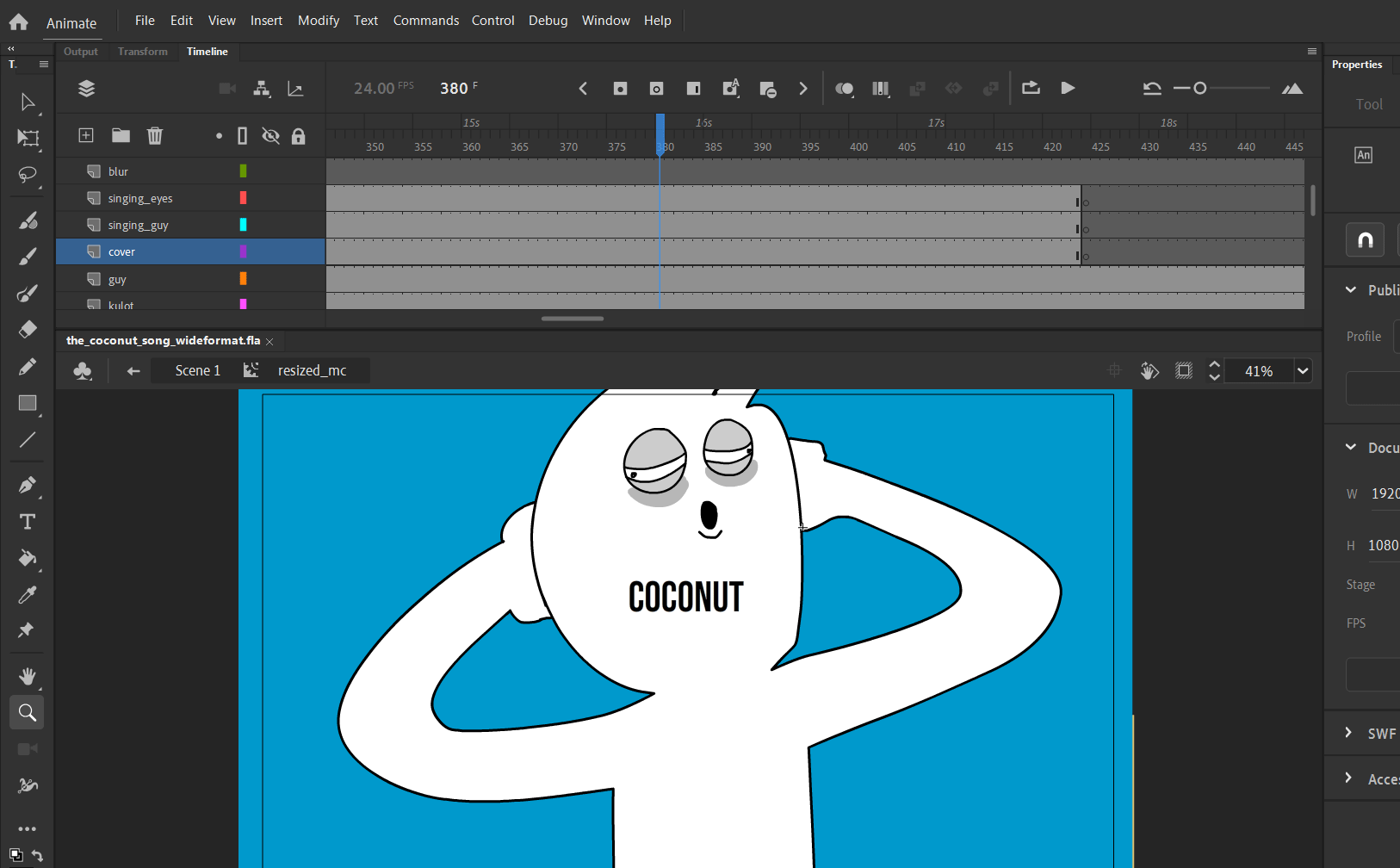1400x868 pixels.
Task: Step back to previous keyframe
Action: (583, 88)
